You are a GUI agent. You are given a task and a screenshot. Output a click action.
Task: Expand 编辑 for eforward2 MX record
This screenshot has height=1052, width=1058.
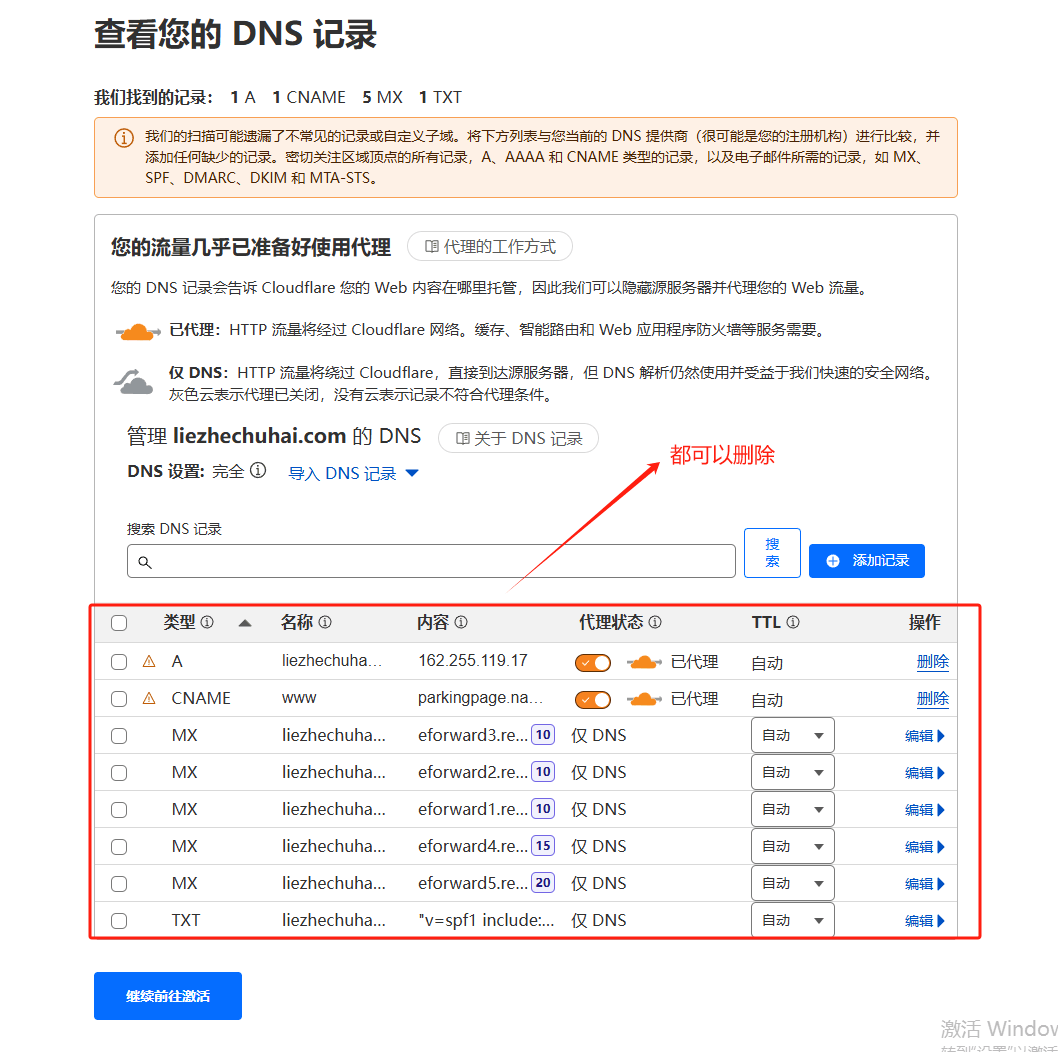click(x=925, y=773)
